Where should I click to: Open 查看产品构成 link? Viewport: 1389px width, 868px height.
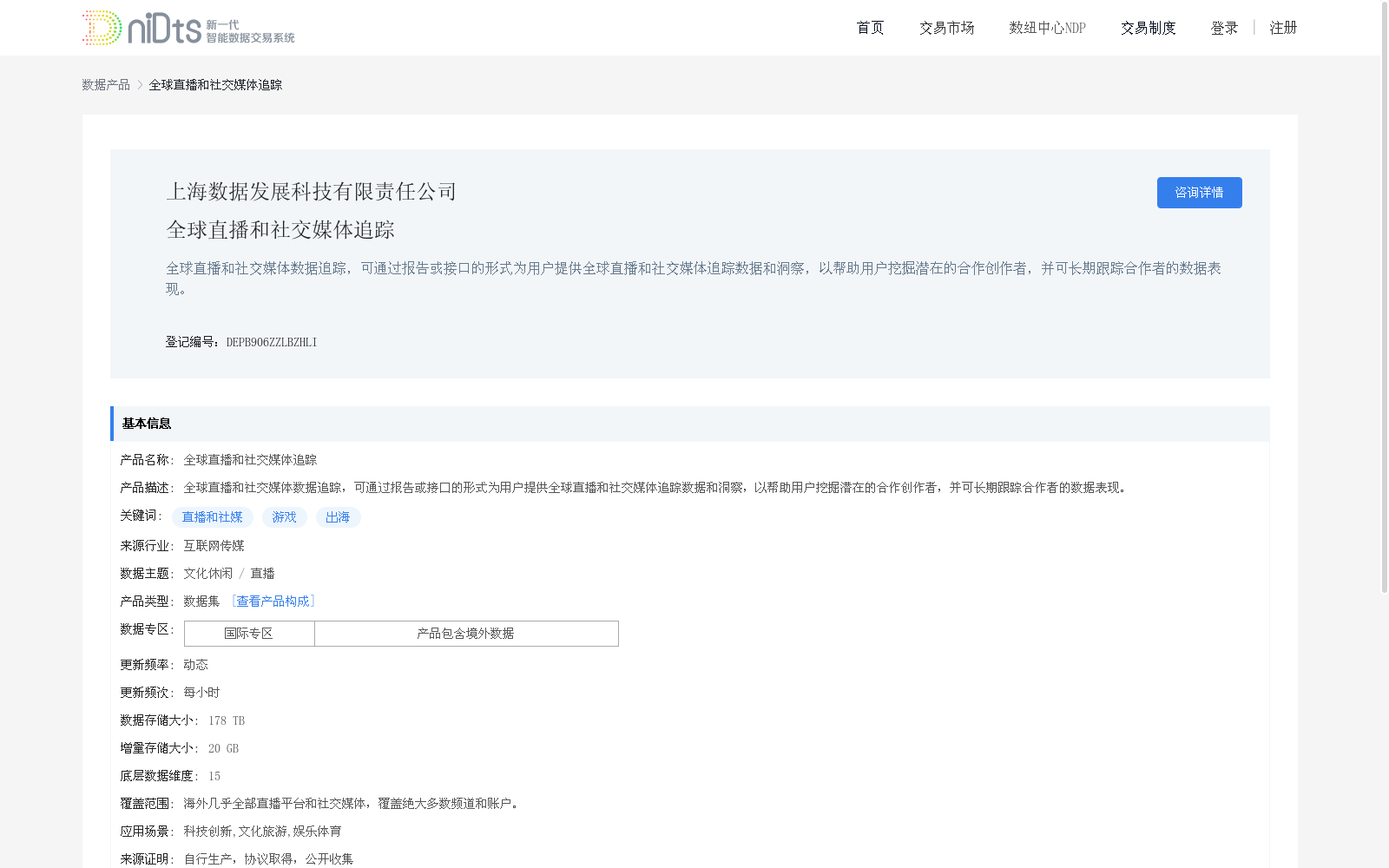(273, 601)
